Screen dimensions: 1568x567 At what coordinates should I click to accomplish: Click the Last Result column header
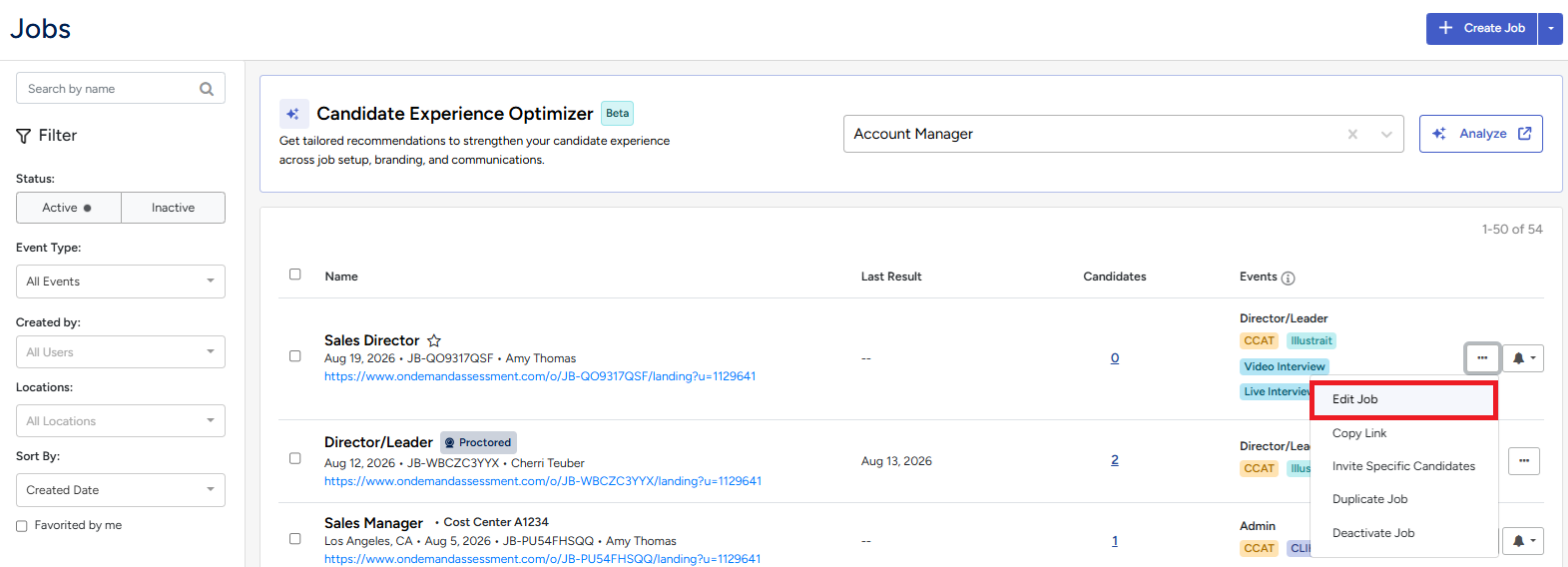[891, 277]
